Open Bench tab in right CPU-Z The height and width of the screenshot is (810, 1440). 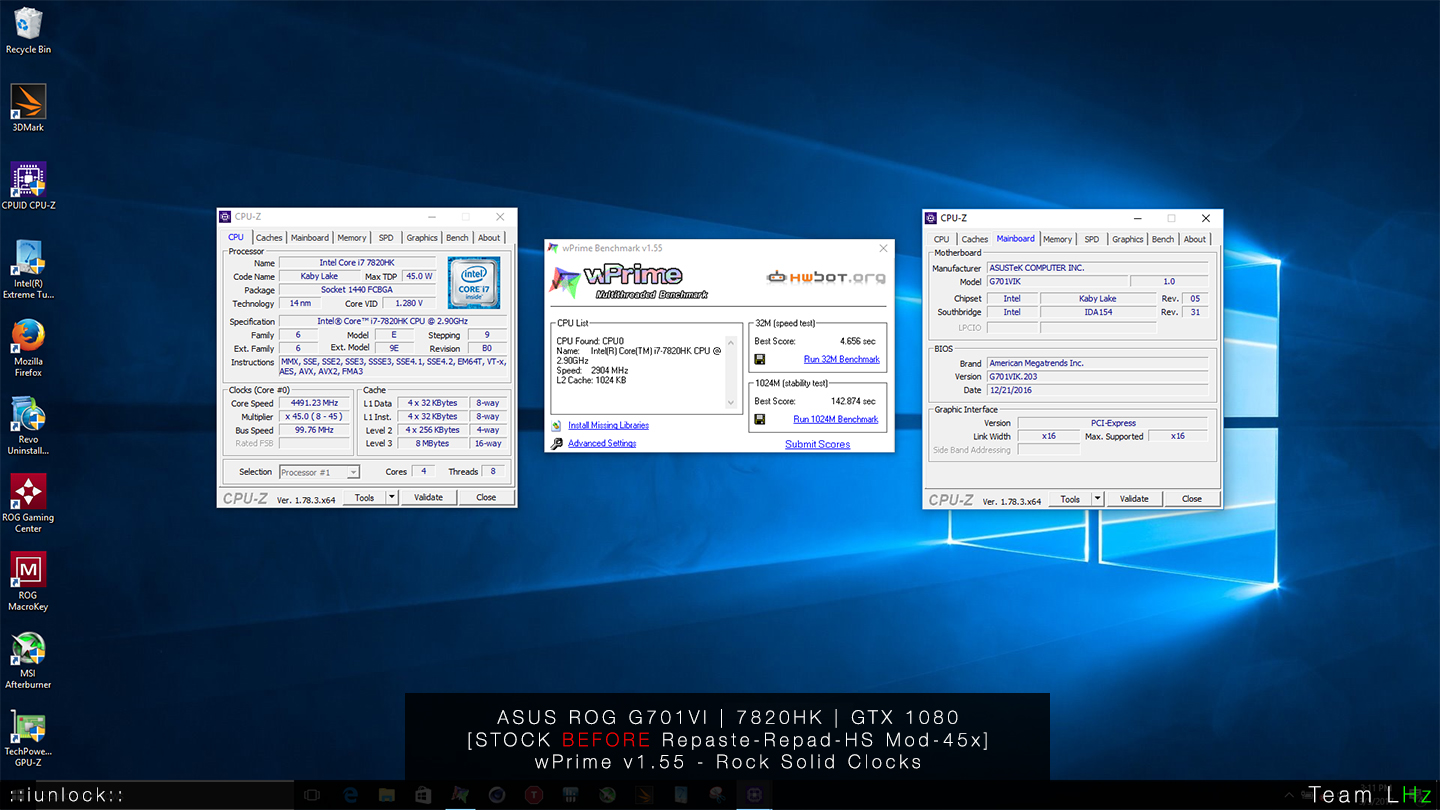[x=1163, y=239]
